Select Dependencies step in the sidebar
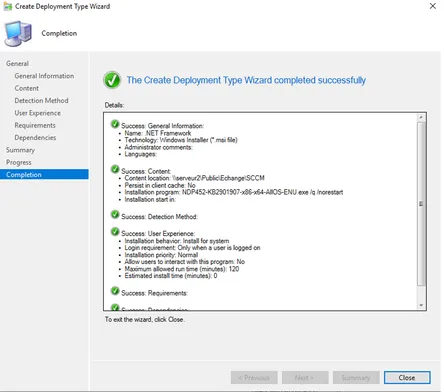 35,138
